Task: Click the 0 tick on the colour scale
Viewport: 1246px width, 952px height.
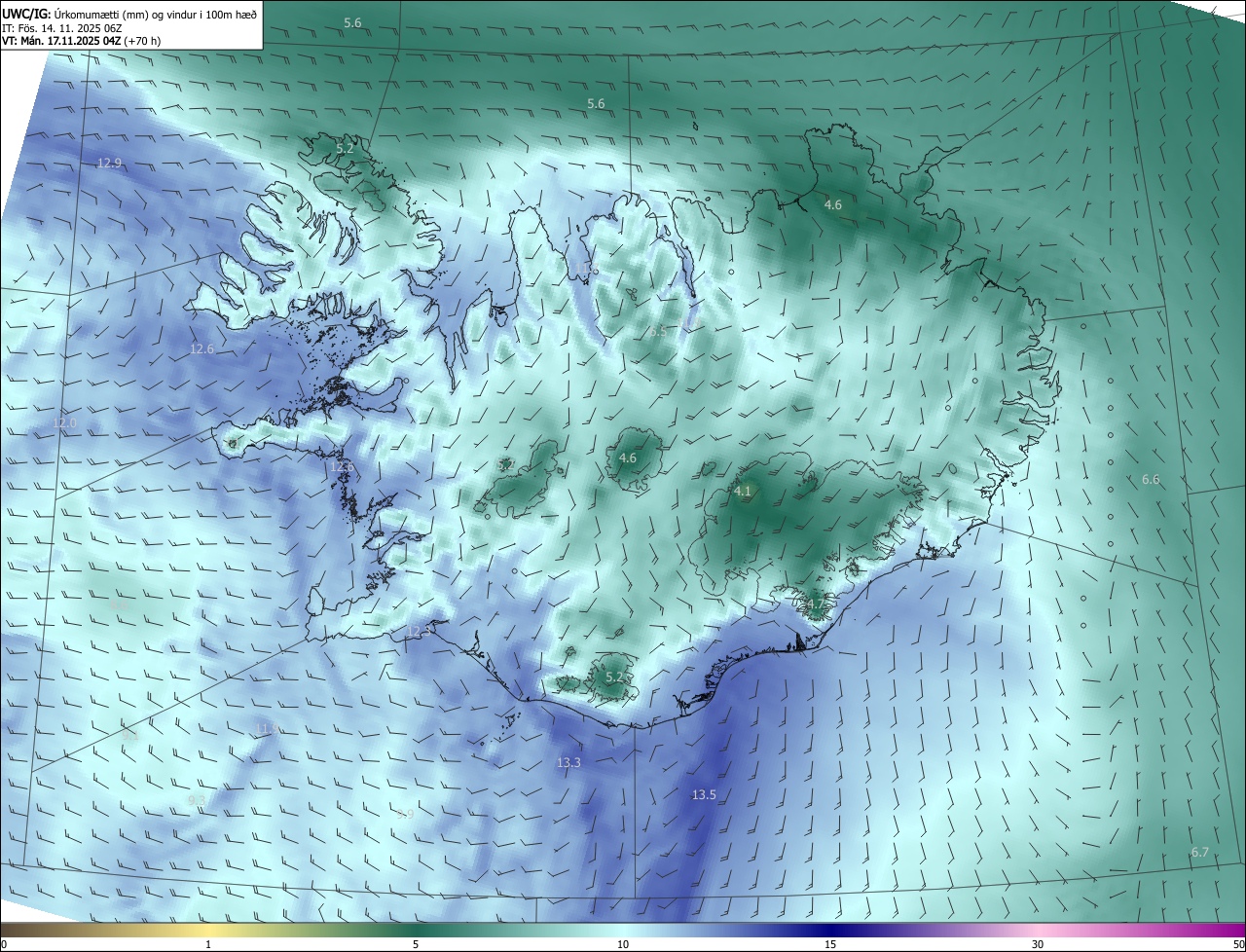Action: click(4, 944)
